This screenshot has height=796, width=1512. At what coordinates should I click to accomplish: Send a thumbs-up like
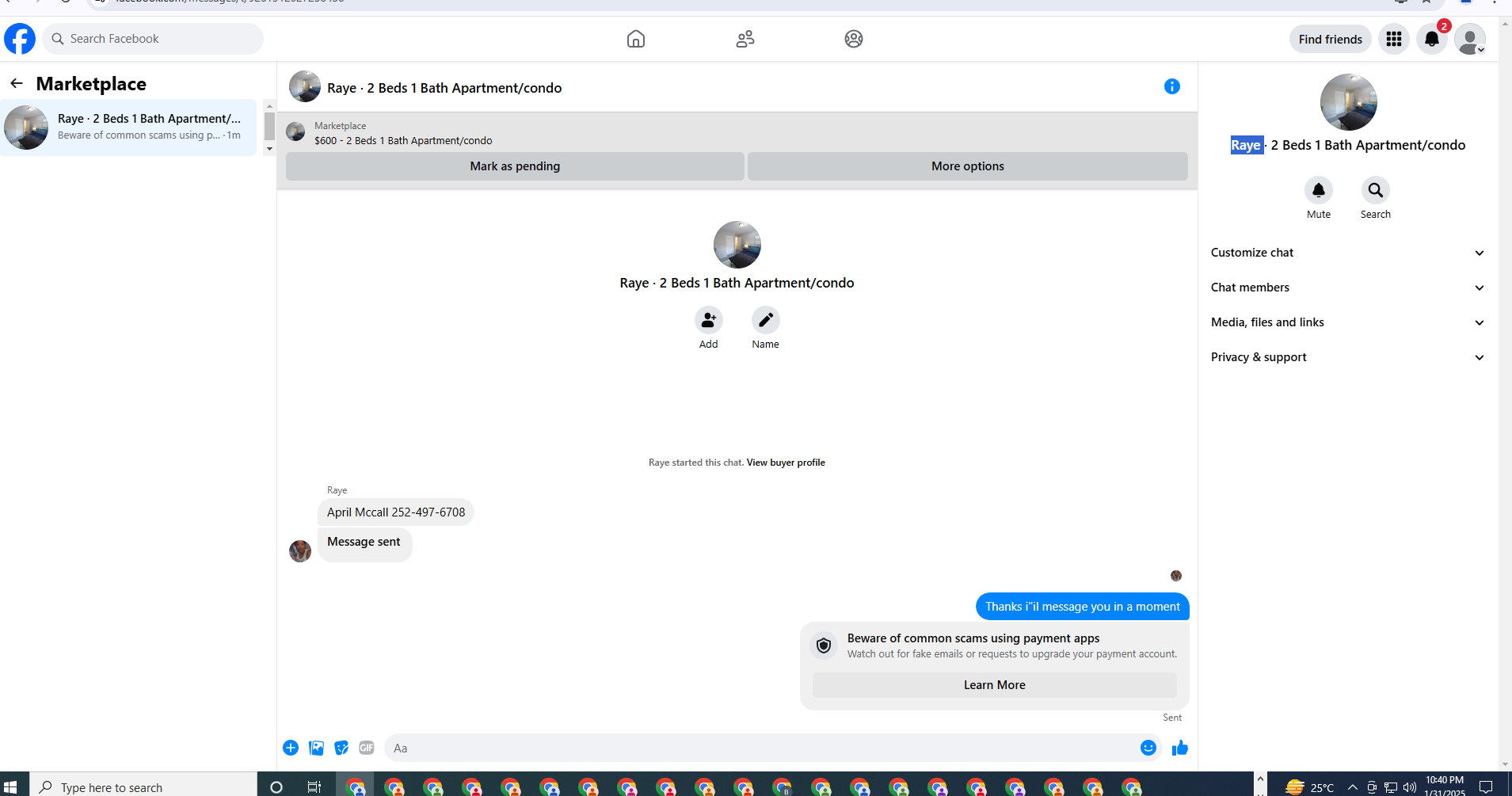pyautogui.click(x=1180, y=748)
